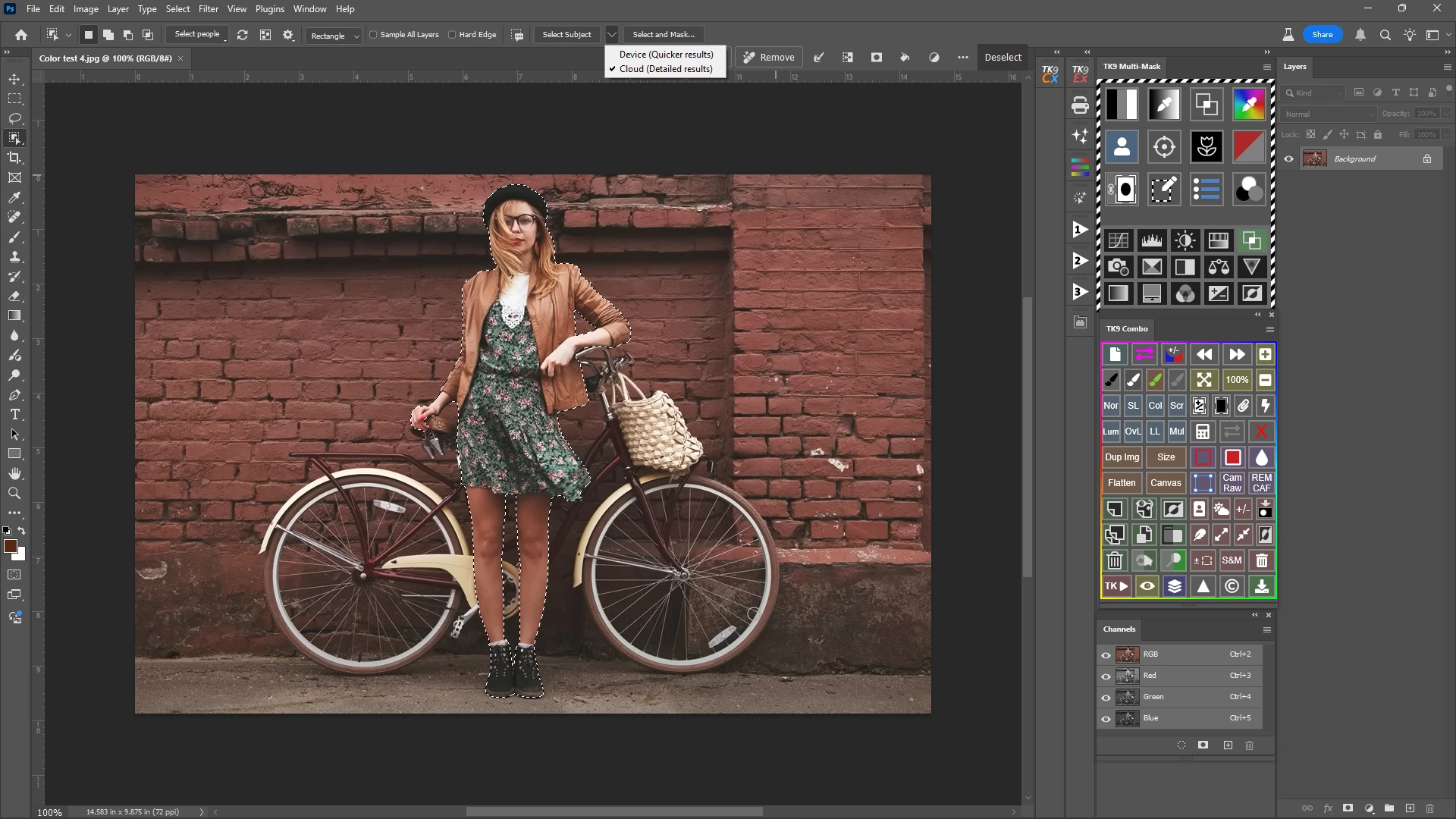
Task: Select the Type tool
Action: point(14,415)
